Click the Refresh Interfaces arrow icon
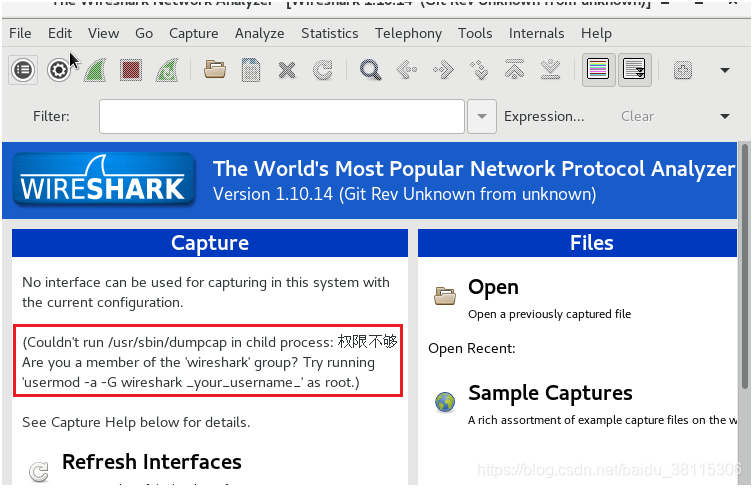 [39, 471]
